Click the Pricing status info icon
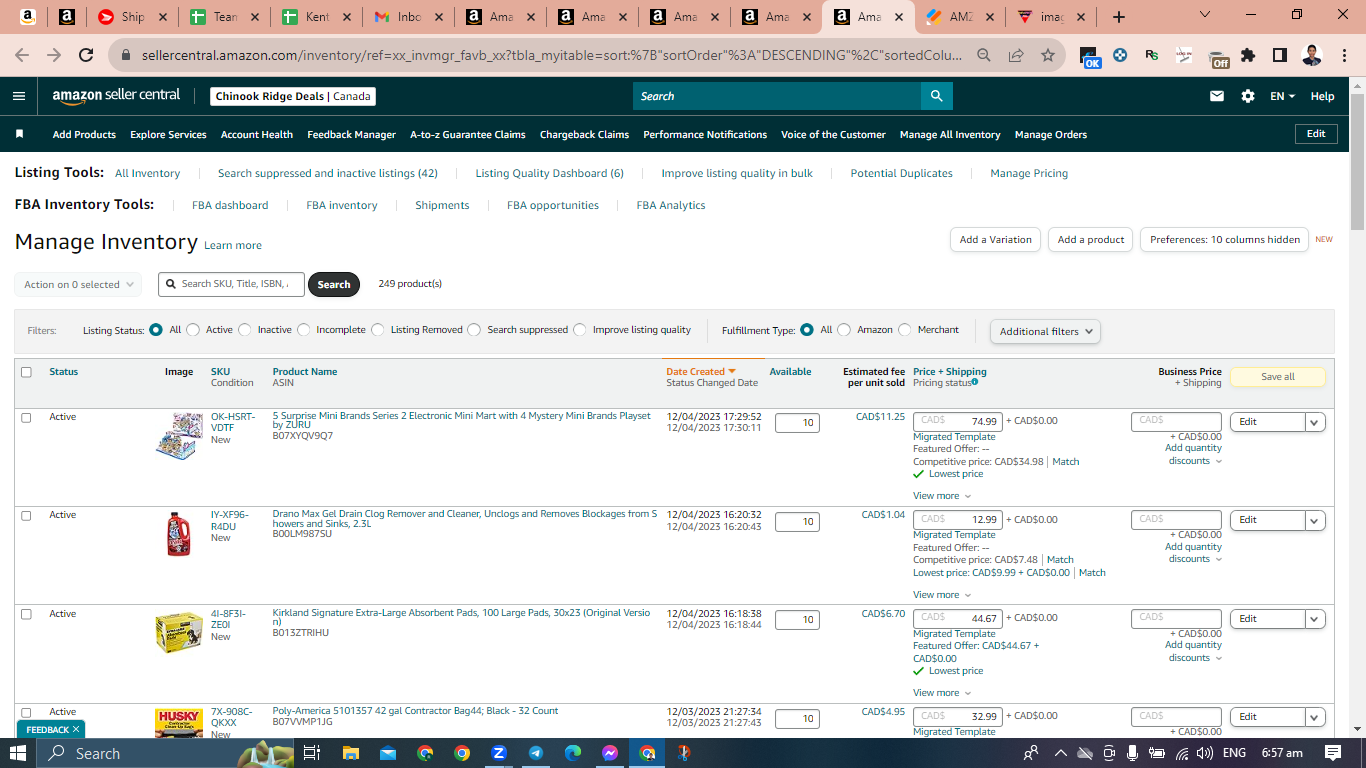Screen dimensions: 1366x768 click(x=975, y=382)
